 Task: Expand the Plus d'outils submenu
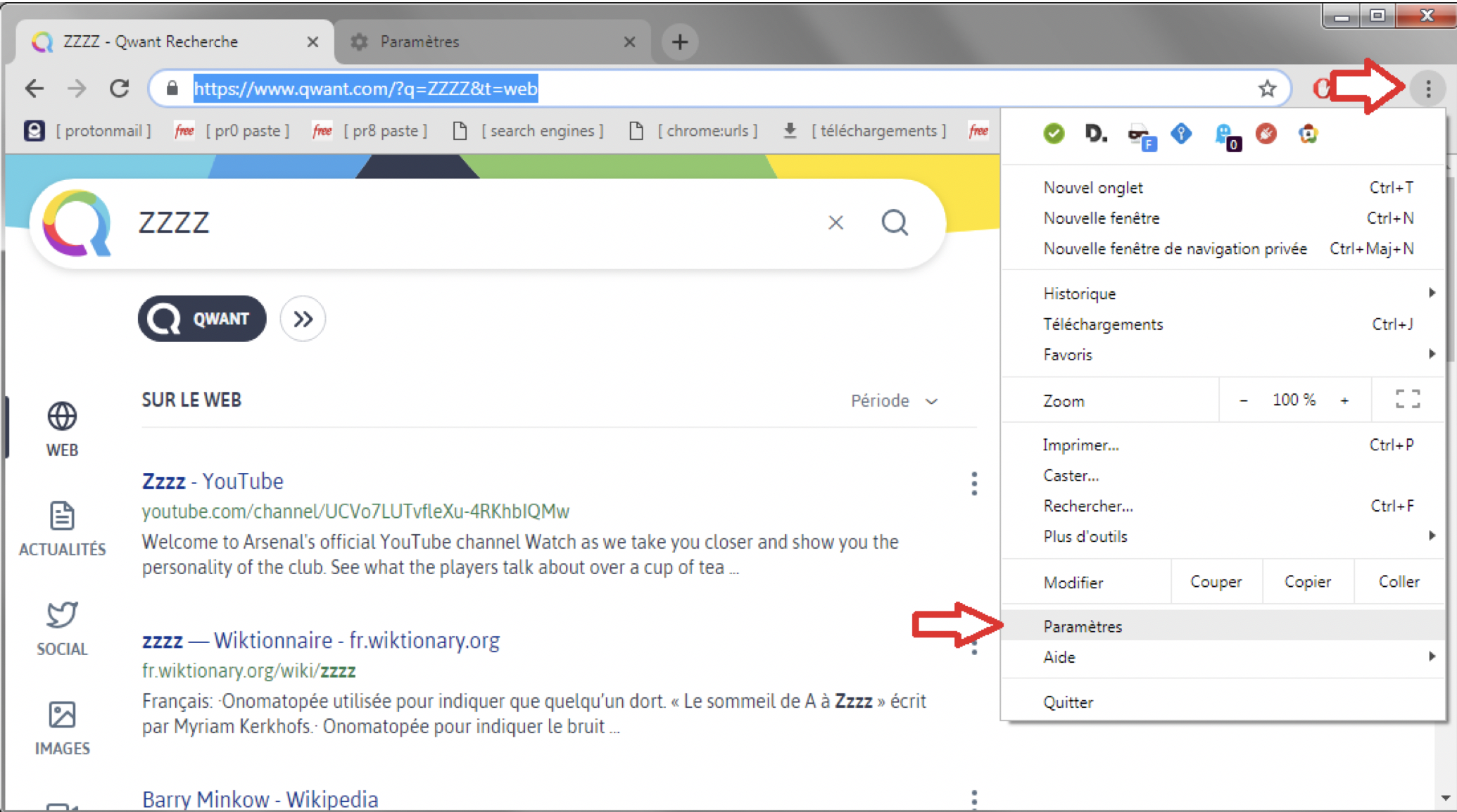click(1224, 536)
